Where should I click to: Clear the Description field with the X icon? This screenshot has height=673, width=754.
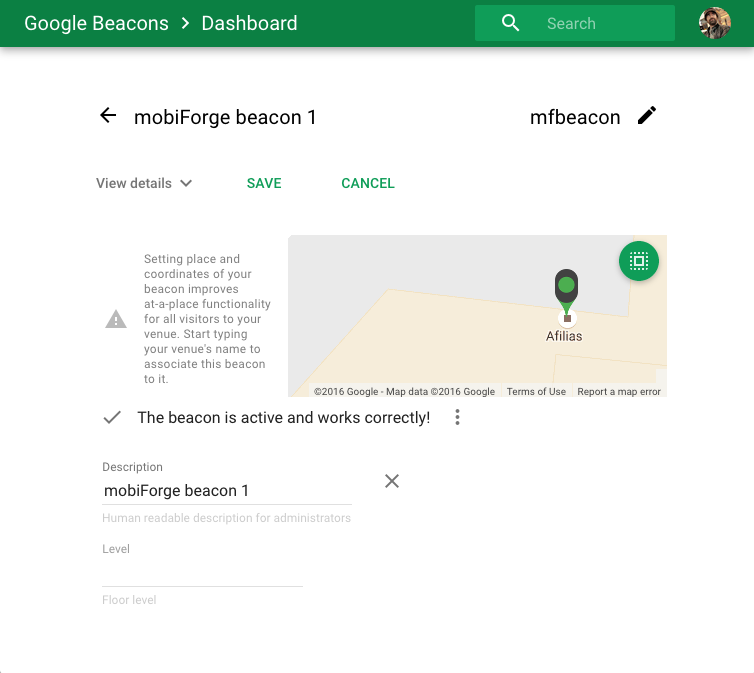pyautogui.click(x=392, y=481)
